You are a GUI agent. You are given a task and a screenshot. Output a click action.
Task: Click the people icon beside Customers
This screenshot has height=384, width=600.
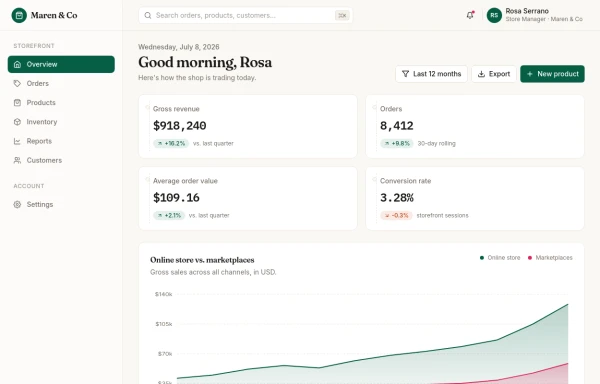pos(17,160)
